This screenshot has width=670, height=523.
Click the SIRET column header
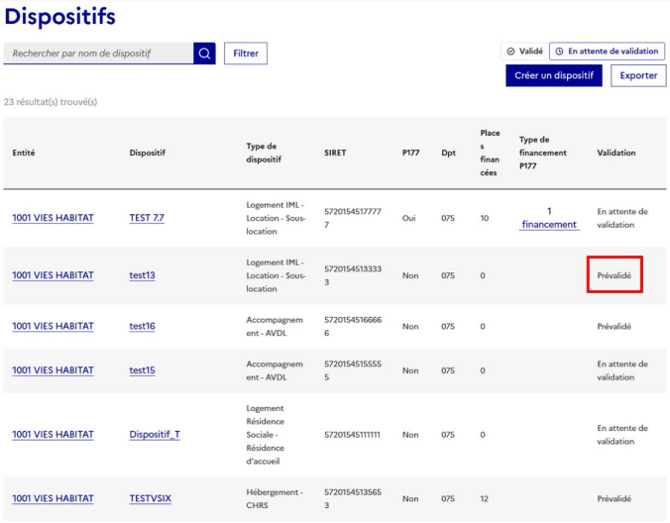pyautogui.click(x=335, y=153)
